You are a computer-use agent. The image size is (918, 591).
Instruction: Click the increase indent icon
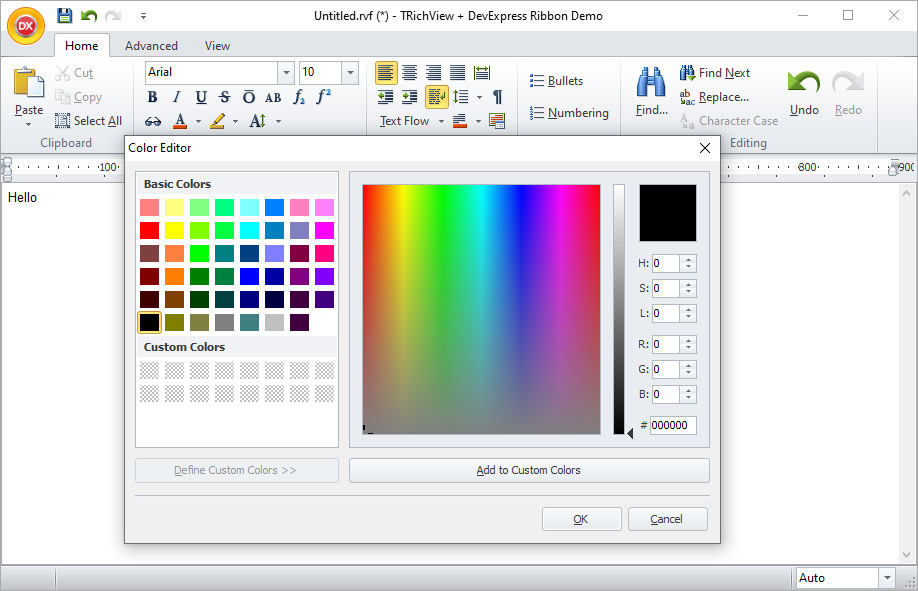[410, 97]
